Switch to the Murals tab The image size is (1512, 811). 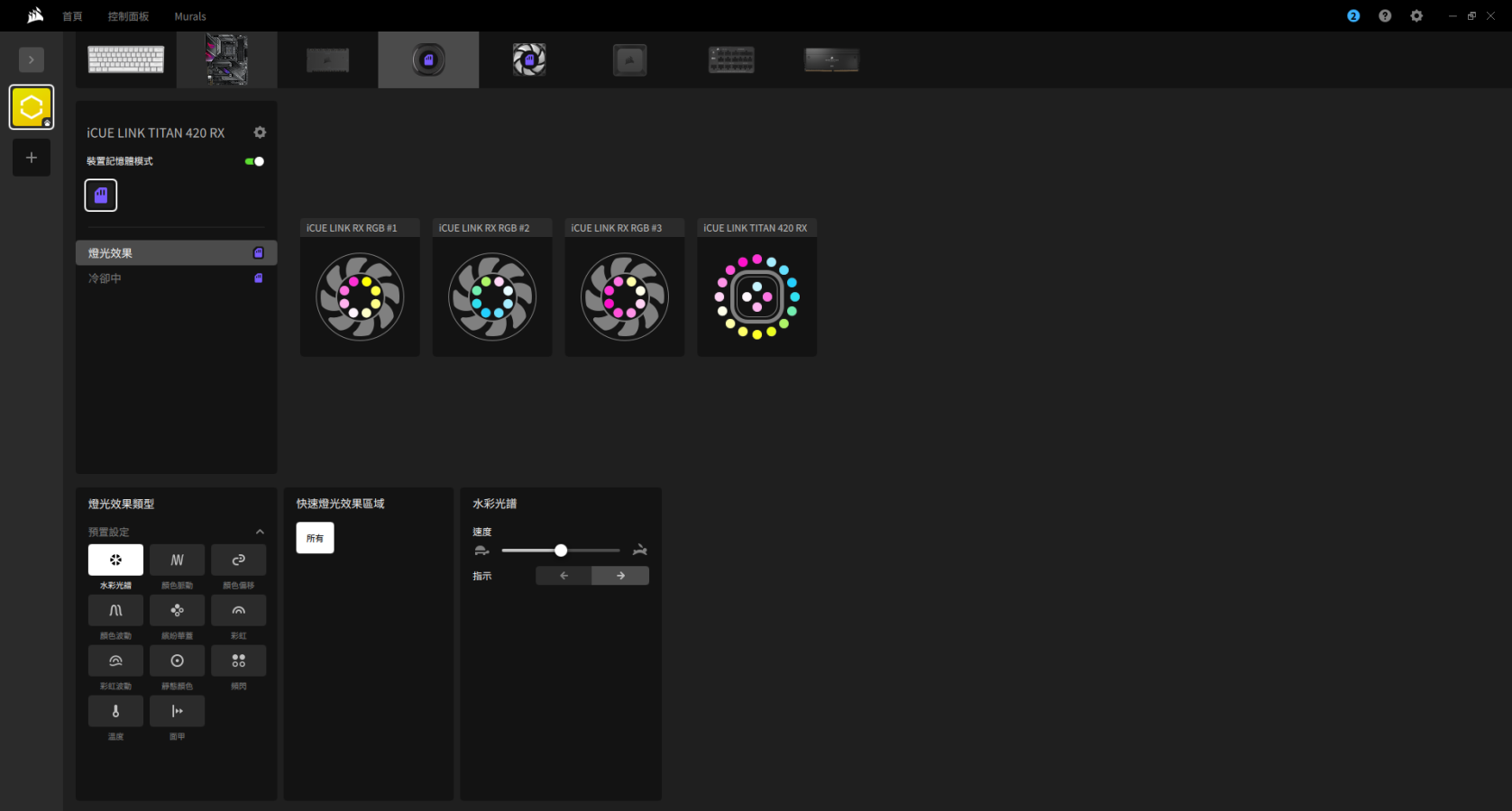190,16
